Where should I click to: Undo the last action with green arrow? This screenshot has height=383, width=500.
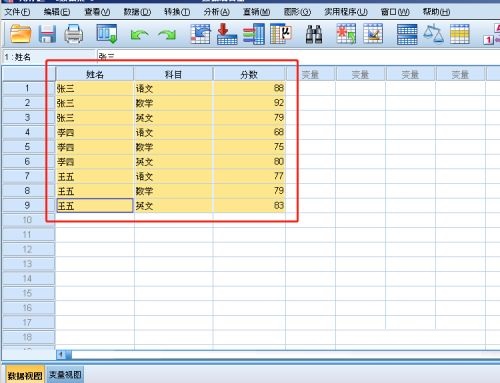coord(140,35)
